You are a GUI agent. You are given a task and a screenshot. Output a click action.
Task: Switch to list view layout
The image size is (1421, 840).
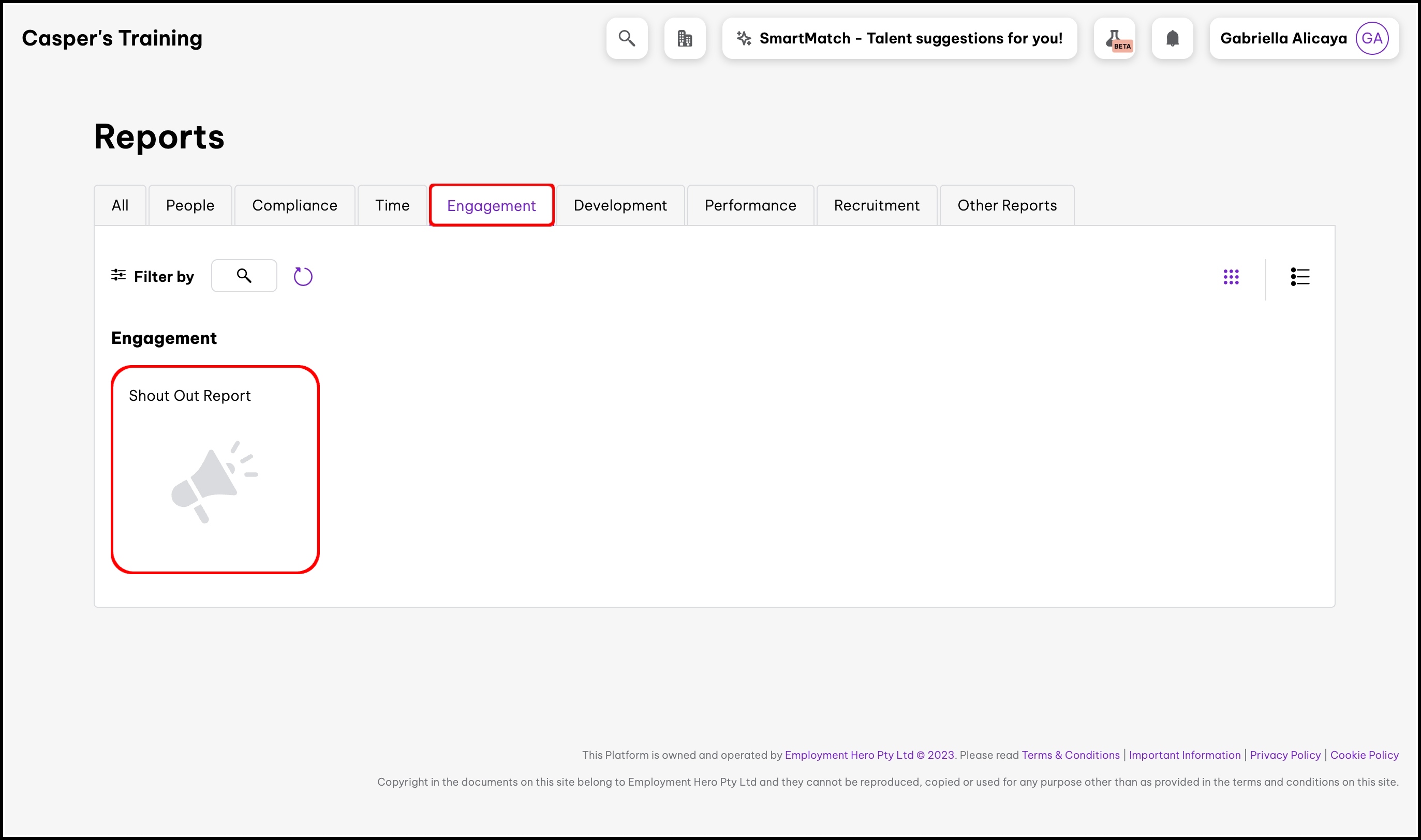tap(1300, 277)
